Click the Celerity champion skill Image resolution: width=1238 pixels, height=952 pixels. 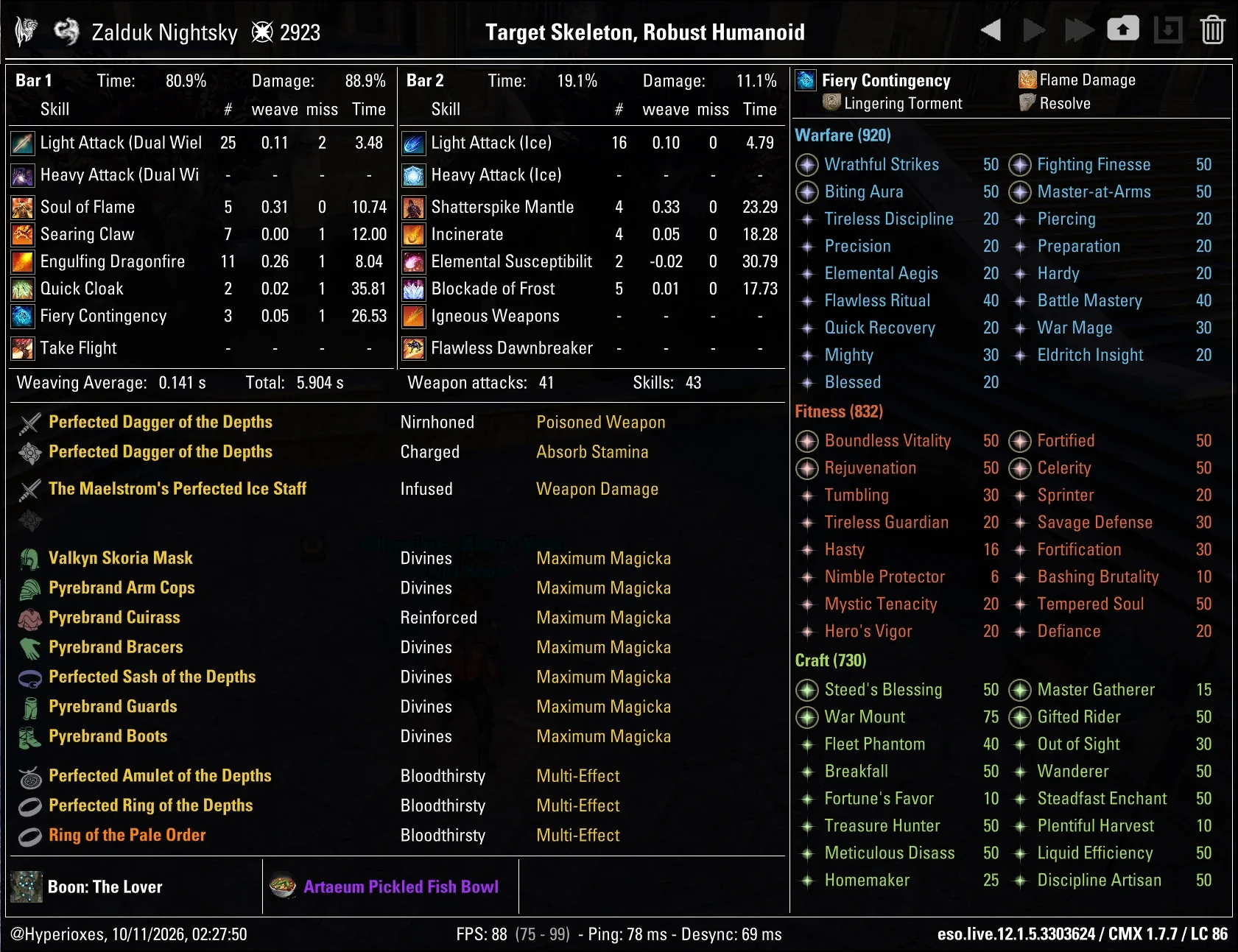point(1064,468)
